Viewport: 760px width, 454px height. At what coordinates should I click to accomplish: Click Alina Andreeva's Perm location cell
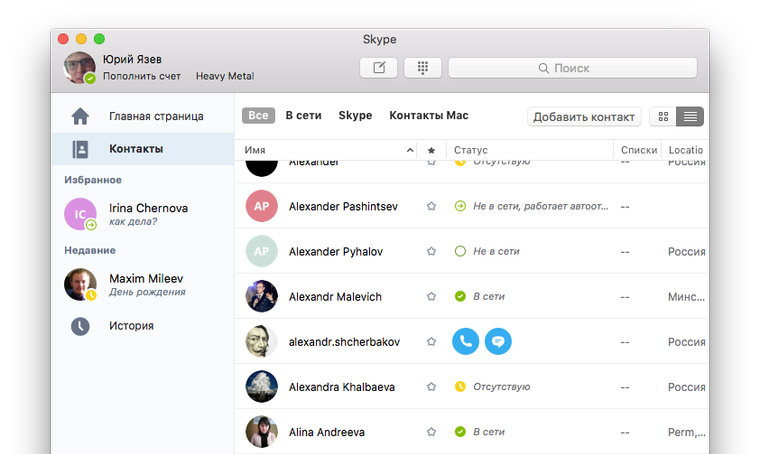pos(686,432)
